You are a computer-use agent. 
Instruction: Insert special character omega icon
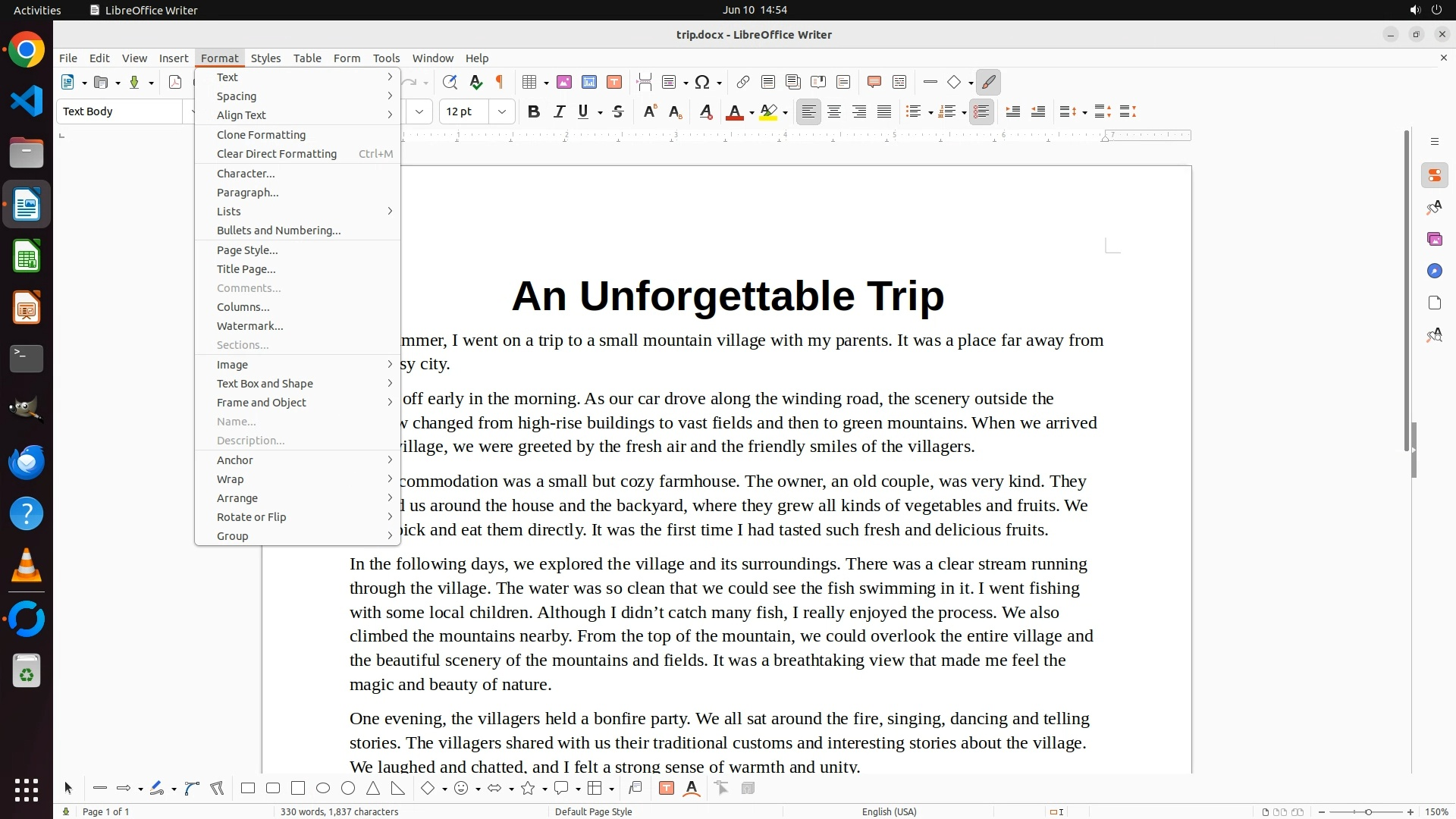(702, 82)
